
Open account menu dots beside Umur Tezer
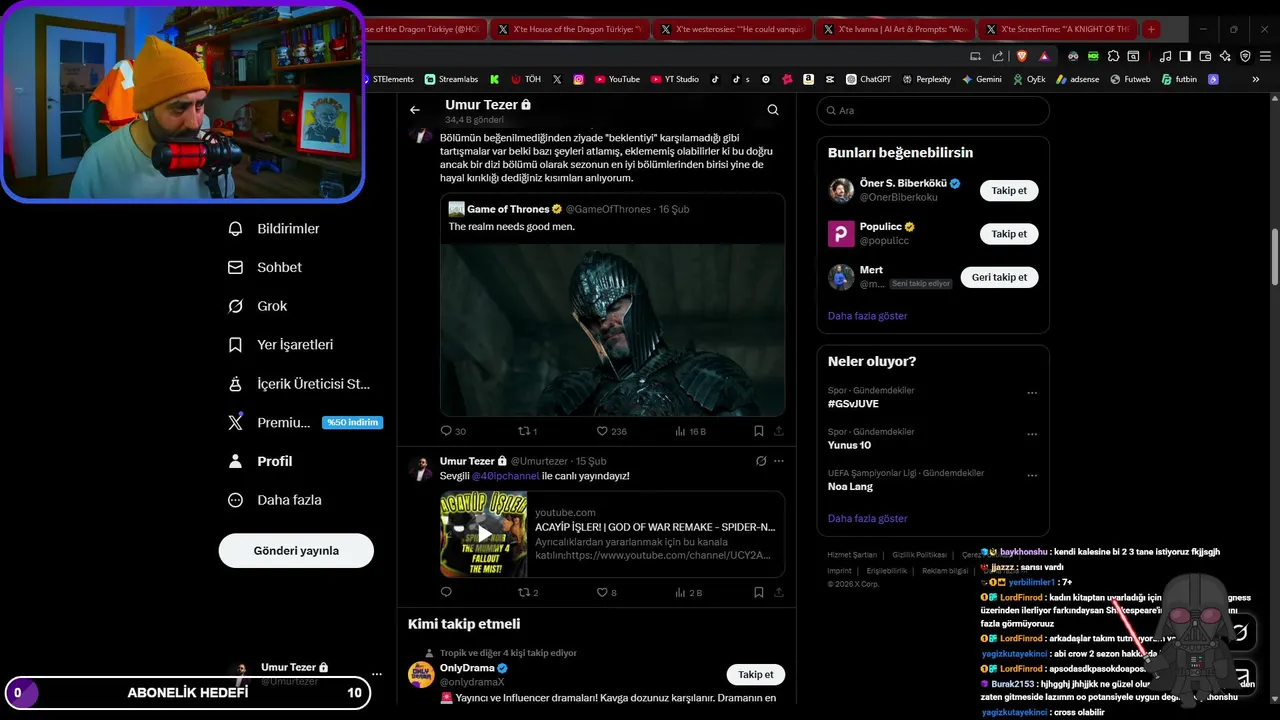click(377, 674)
